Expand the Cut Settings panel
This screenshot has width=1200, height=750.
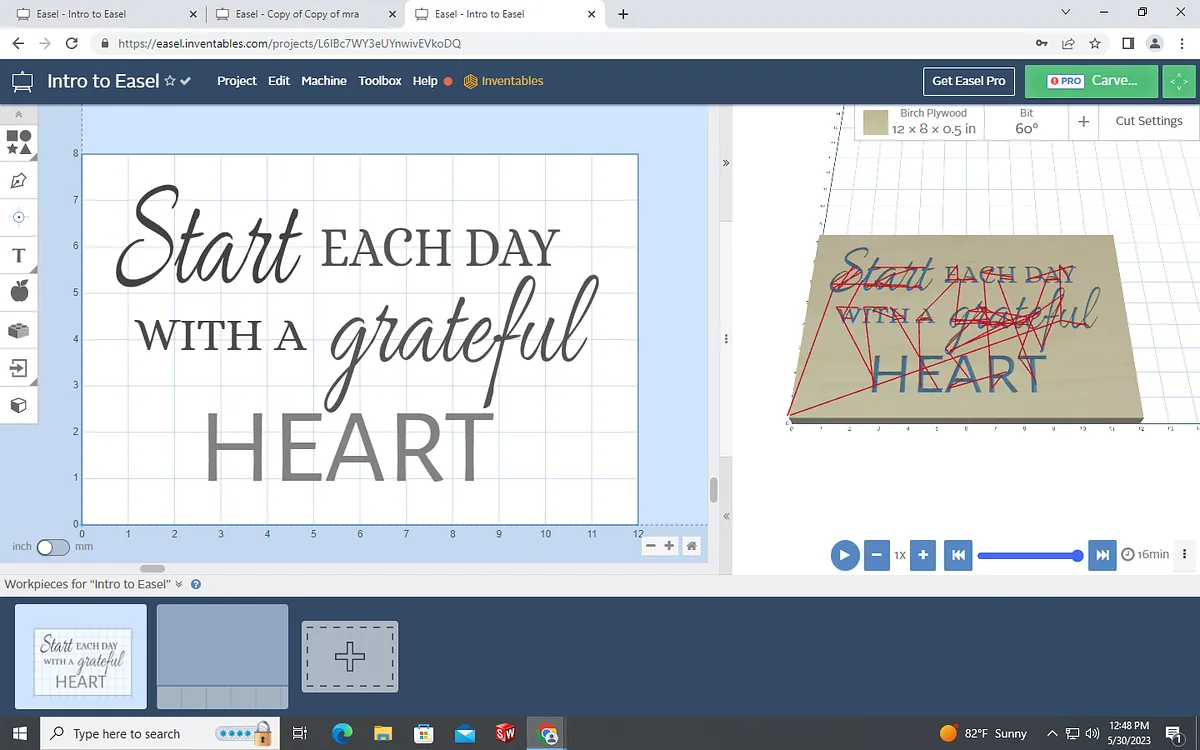1148,121
